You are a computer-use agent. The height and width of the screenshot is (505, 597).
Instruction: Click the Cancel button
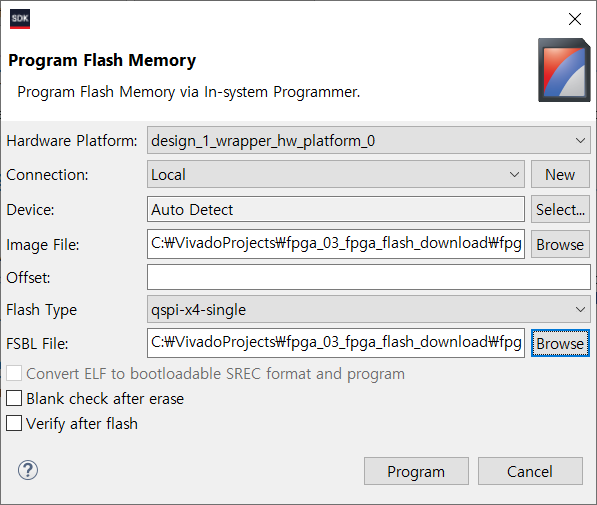(x=530, y=471)
